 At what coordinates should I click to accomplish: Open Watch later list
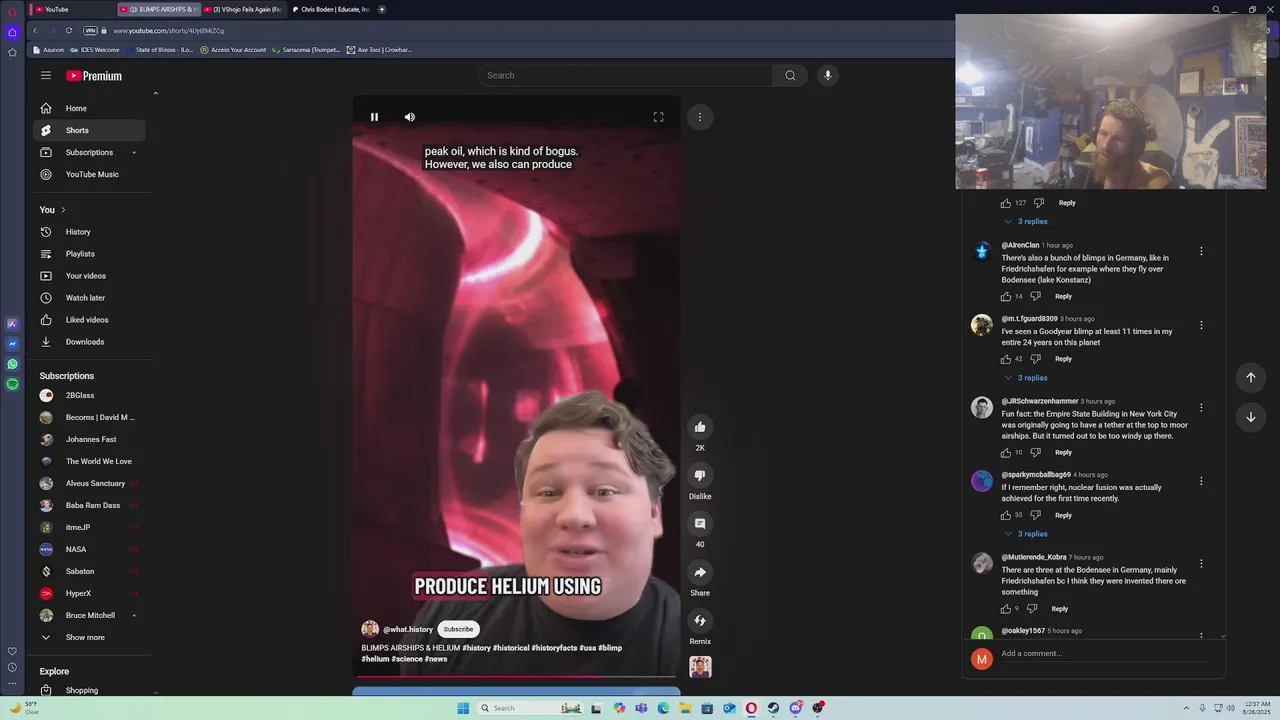coord(89,298)
